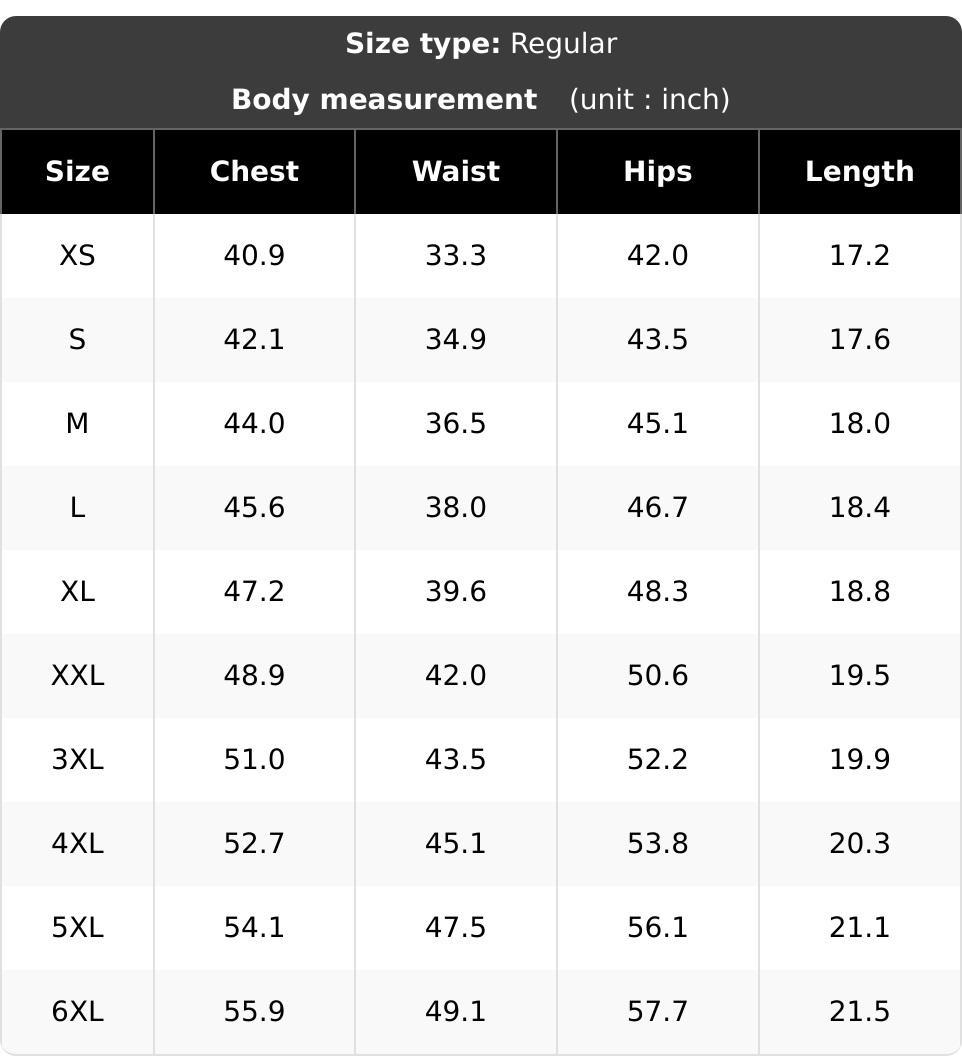
Task: Click the Chest column header
Action: pos(255,172)
